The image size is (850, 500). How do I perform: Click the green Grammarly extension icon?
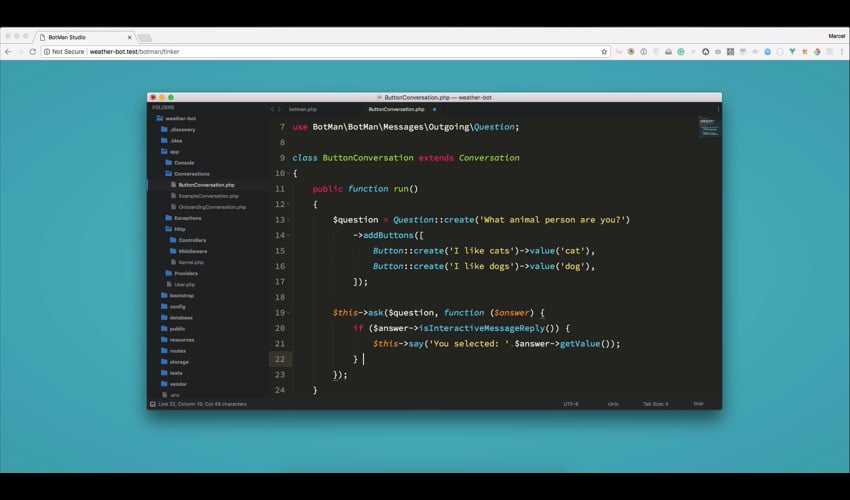(x=681, y=52)
